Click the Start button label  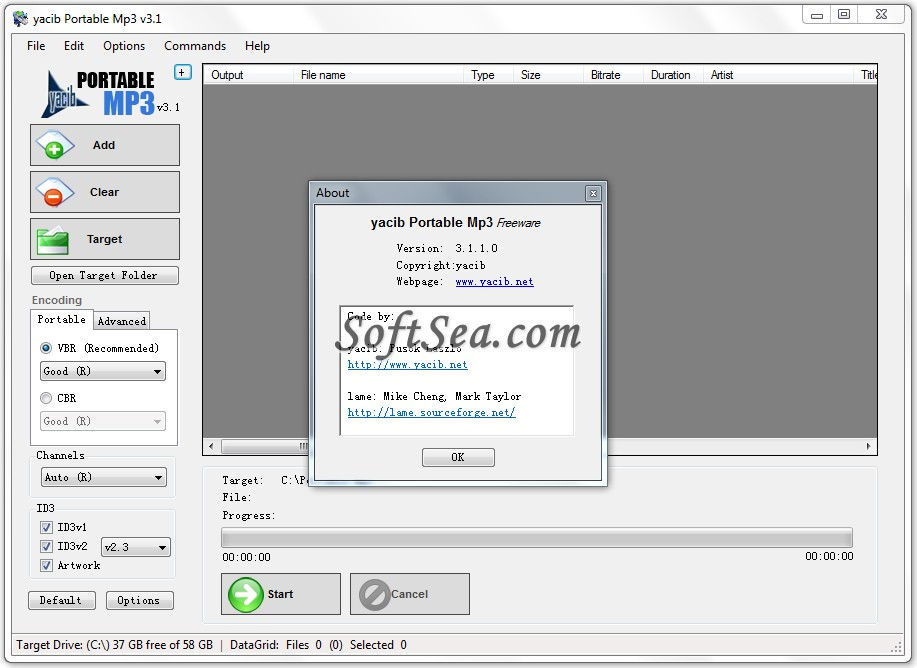280,594
